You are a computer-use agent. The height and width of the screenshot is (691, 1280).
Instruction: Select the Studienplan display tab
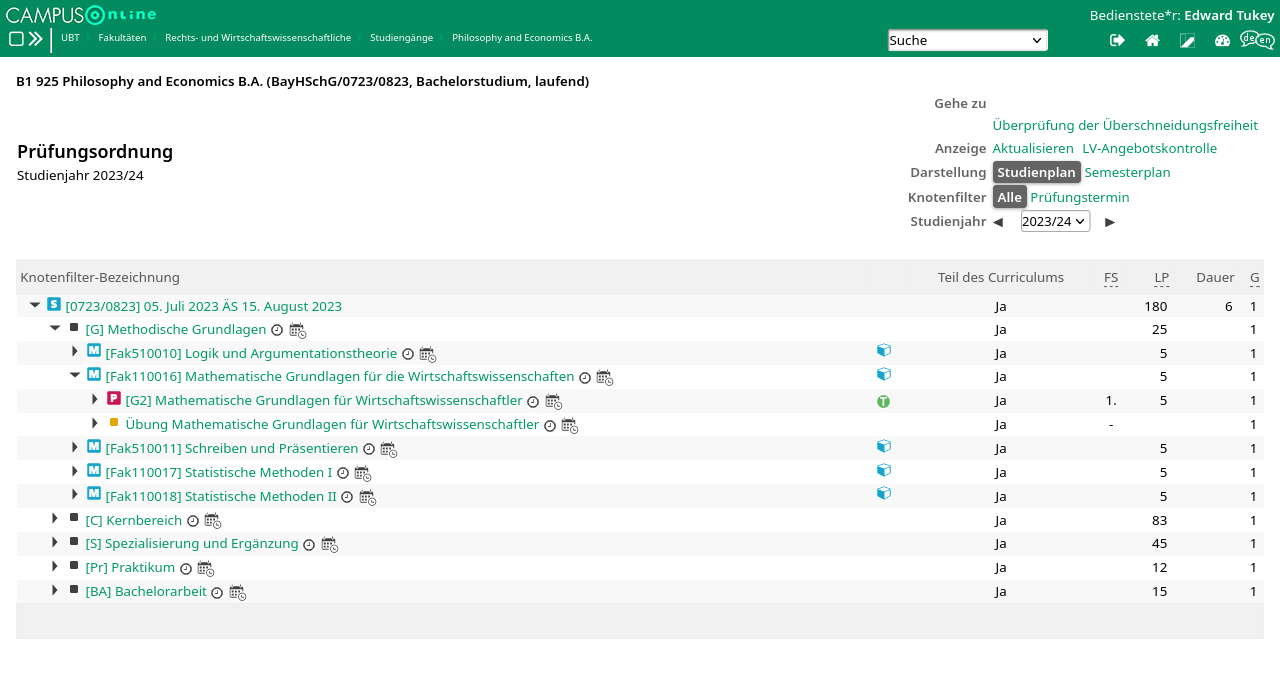(x=1036, y=172)
